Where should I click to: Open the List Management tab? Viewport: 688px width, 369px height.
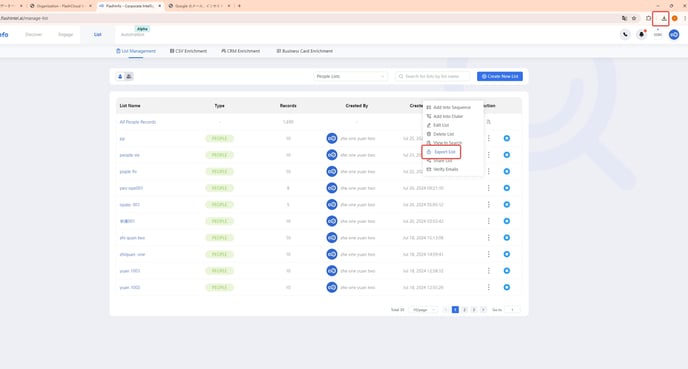point(136,51)
